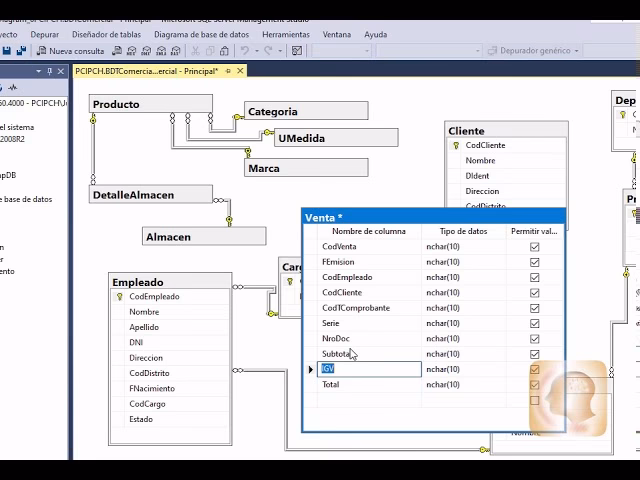640x480 pixels.
Task: Open a Database Engine query icon
Action: (x=117, y=51)
